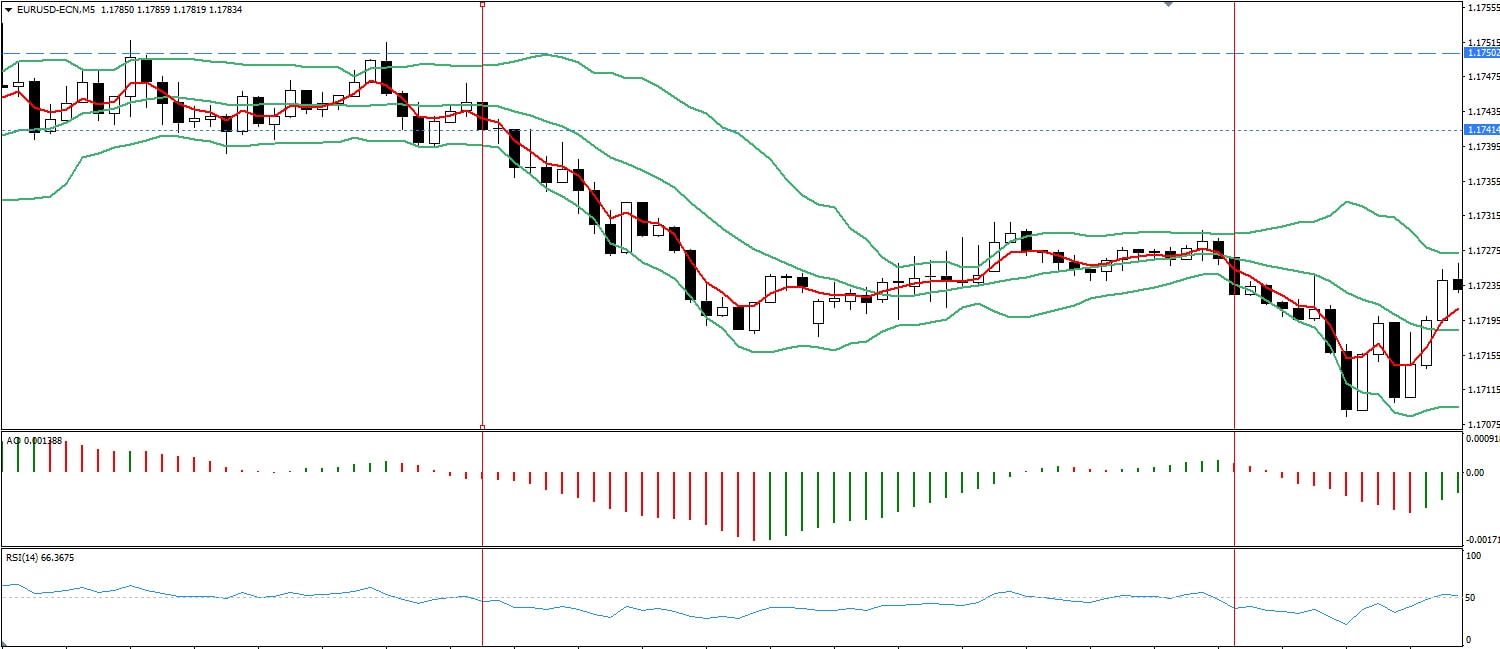1500x649 pixels.
Task: Click the RSI scale value 100
Action: (1474, 555)
